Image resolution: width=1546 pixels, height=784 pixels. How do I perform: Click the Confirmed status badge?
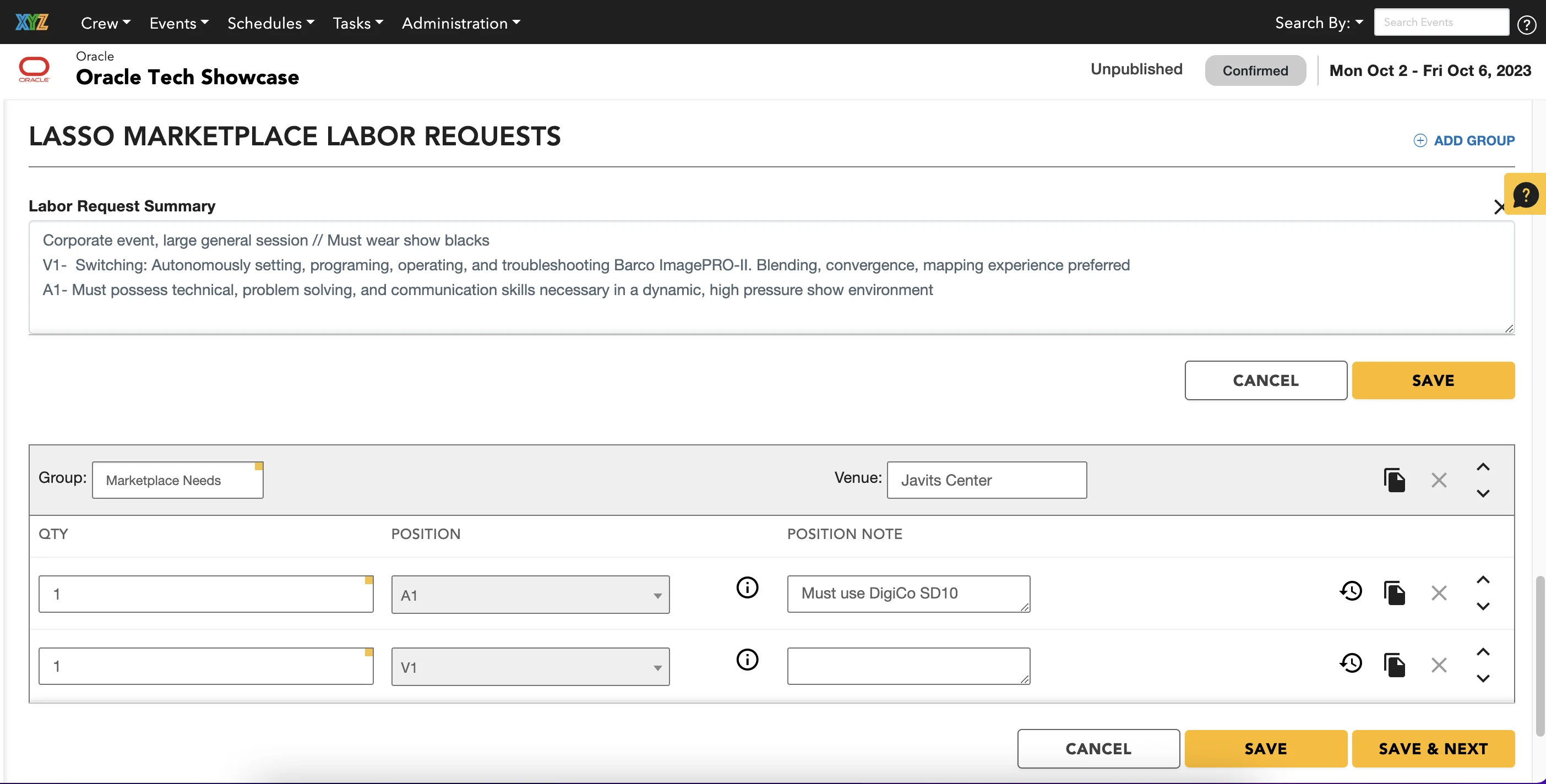tap(1255, 70)
